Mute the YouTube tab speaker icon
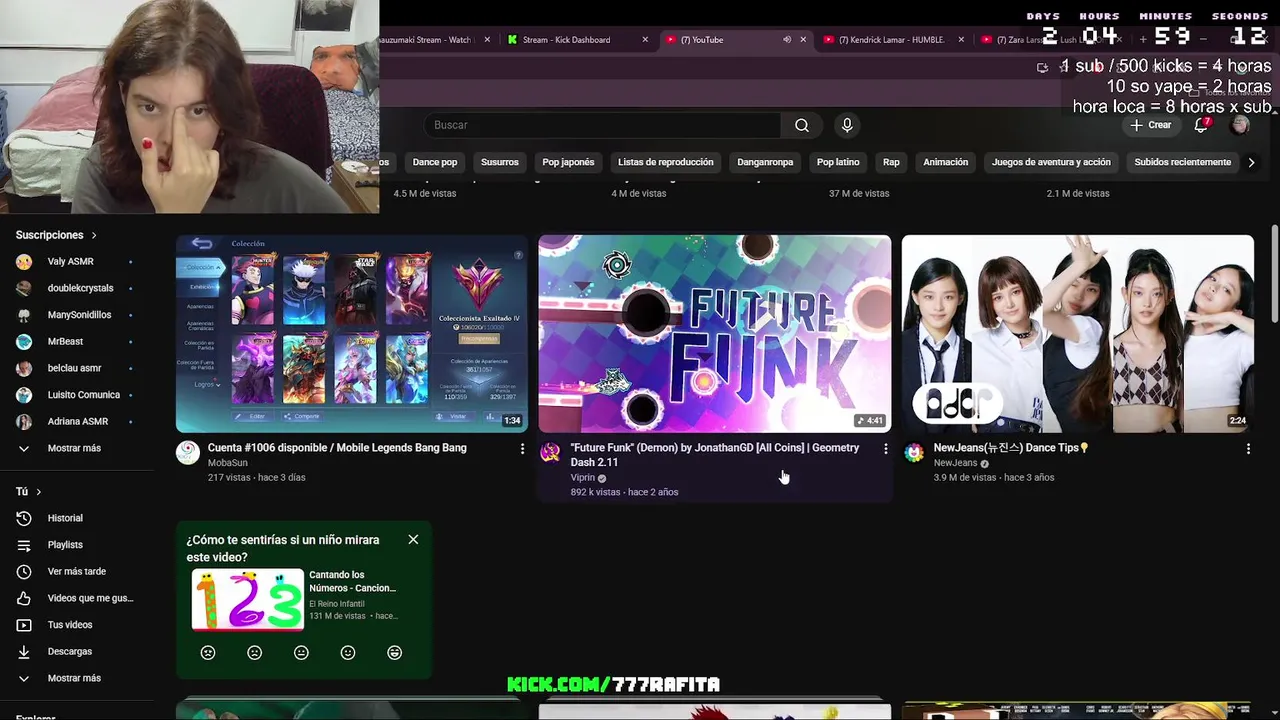 (787, 40)
